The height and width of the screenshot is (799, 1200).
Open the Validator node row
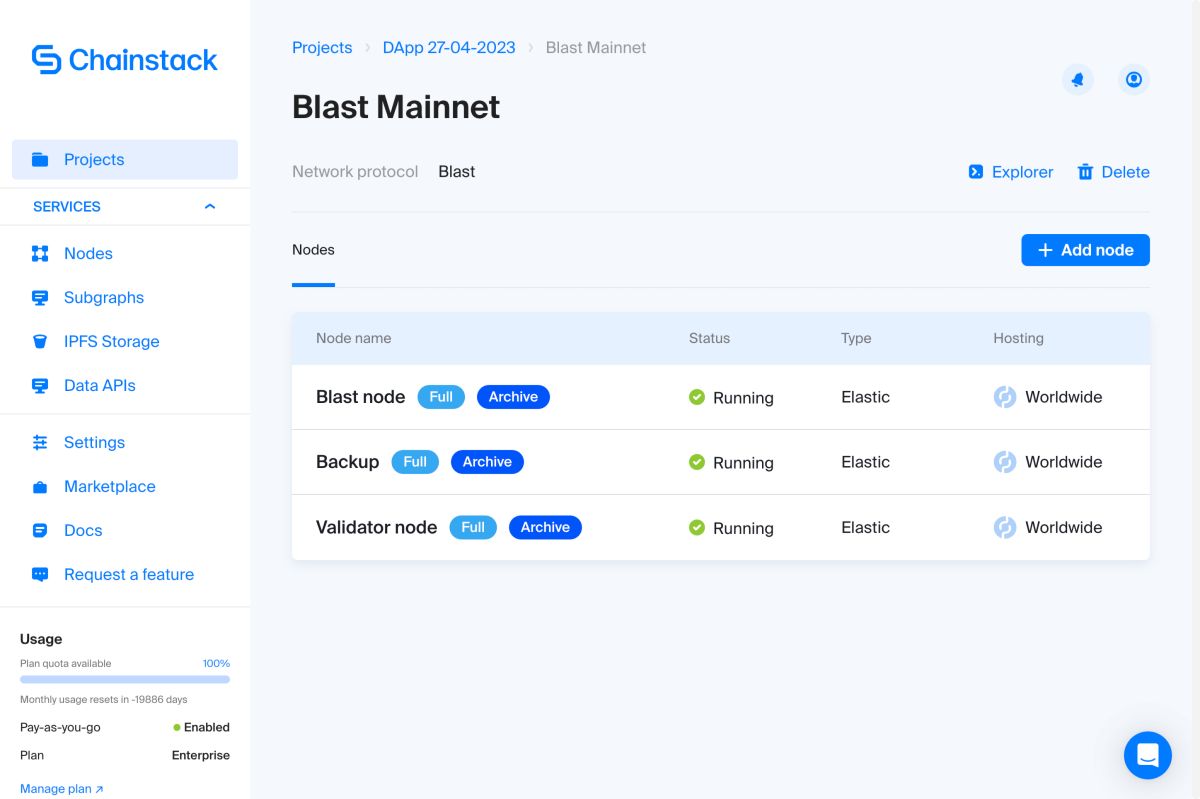pos(720,527)
